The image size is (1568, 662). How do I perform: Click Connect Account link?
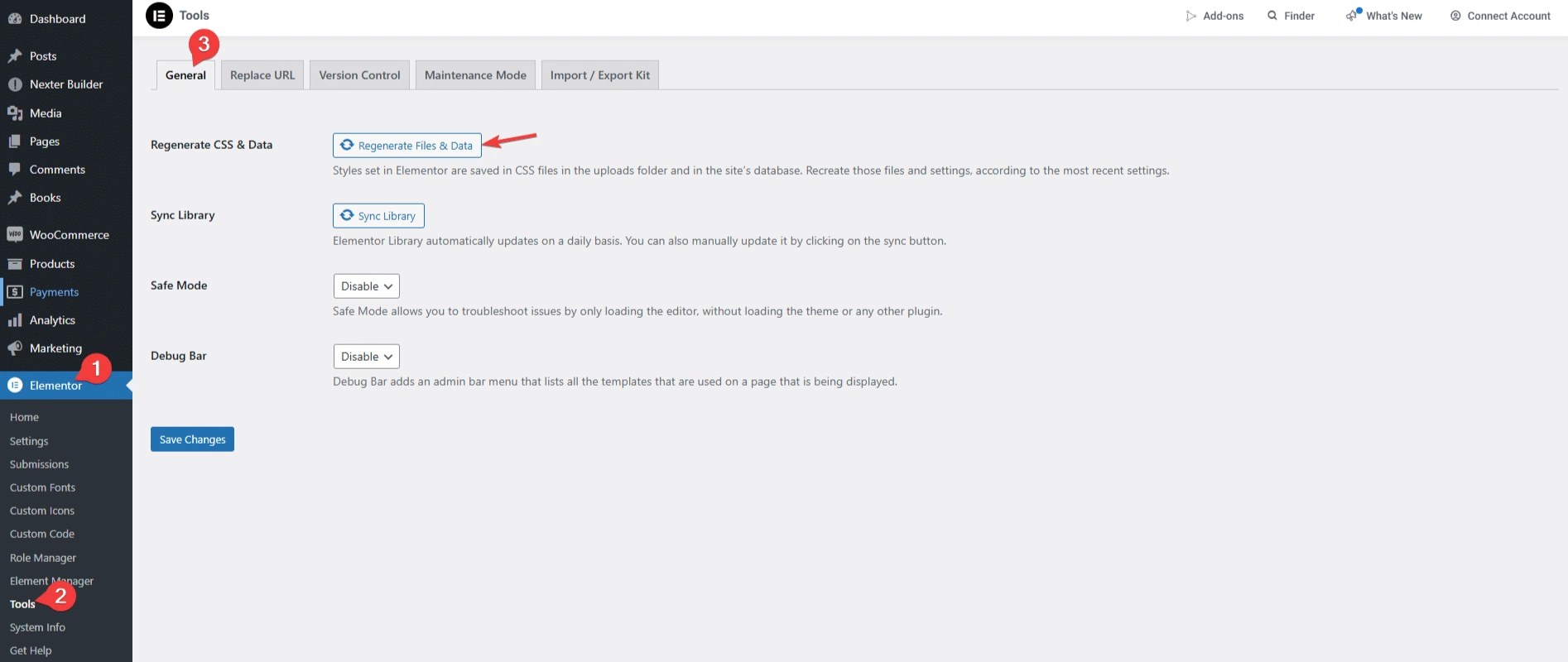coord(1500,16)
